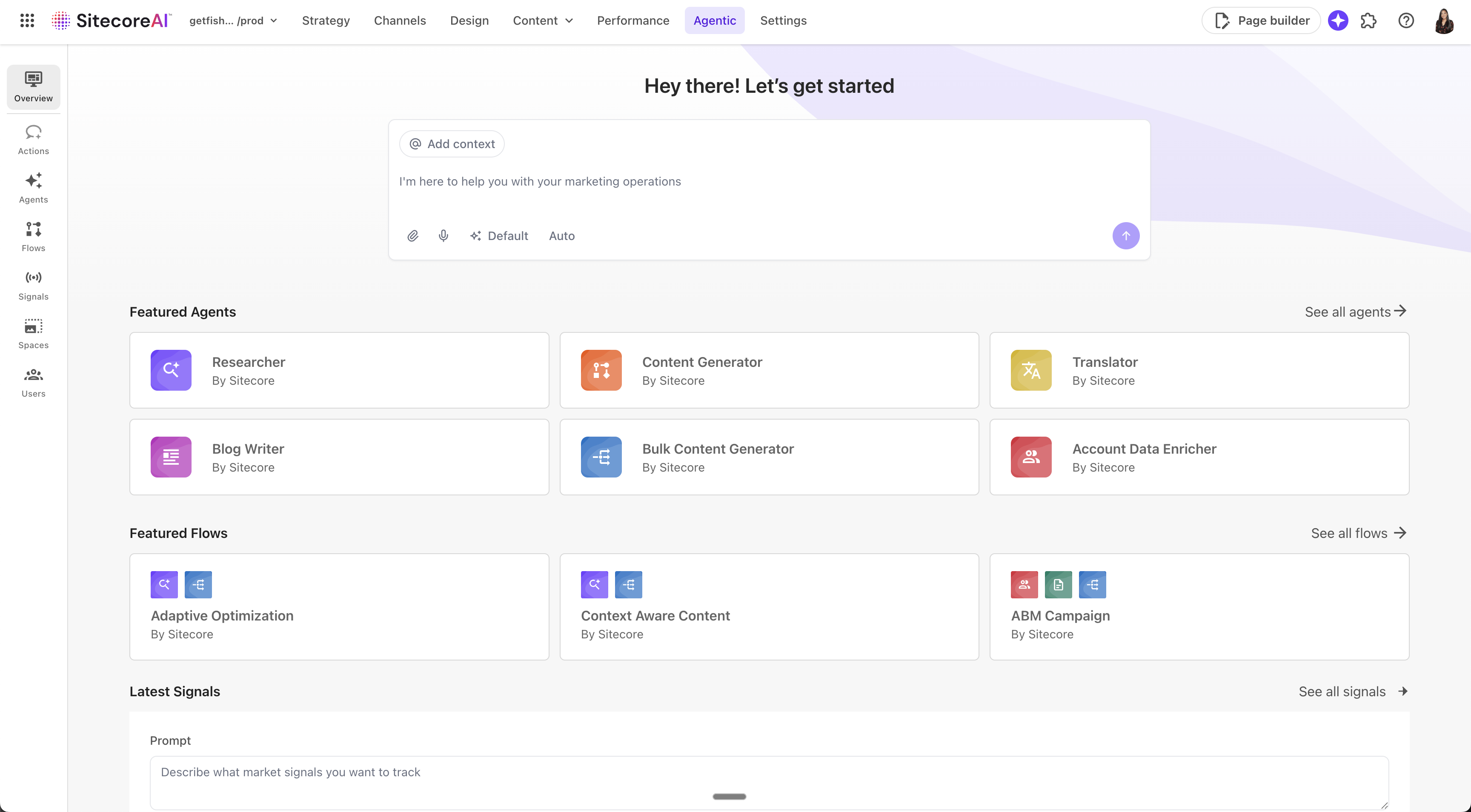Image resolution: width=1471 pixels, height=812 pixels.
Task: Open the Signals sidebar panel
Action: (x=33, y=284)
